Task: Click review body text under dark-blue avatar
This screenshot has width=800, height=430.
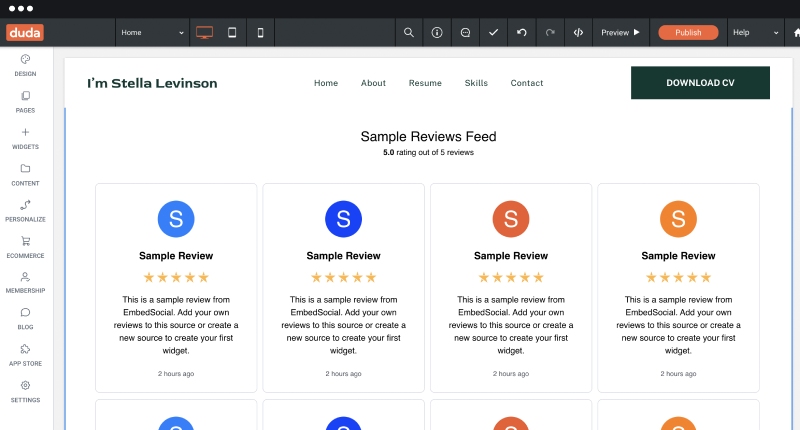Action: [343, 325]
